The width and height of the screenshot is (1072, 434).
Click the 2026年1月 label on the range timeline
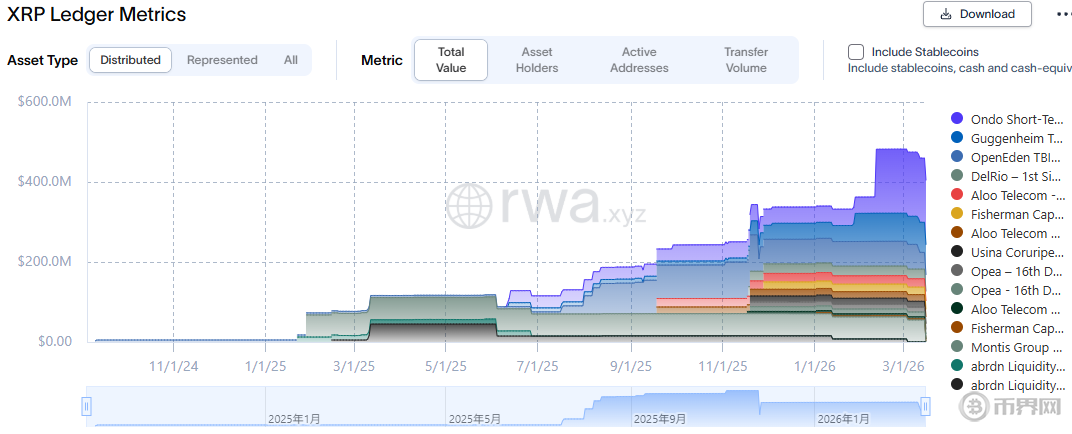(844, 419)
